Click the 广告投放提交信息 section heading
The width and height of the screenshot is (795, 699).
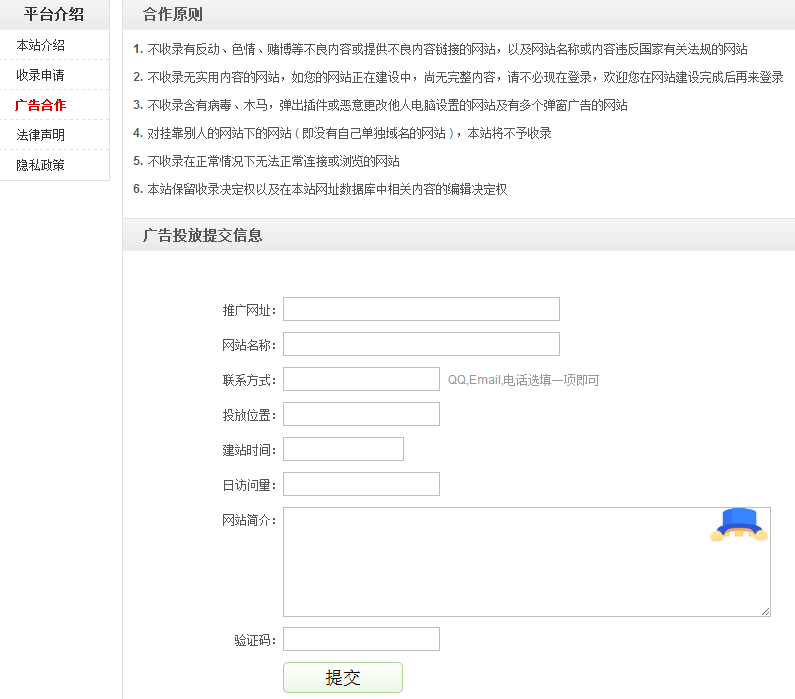203,235
